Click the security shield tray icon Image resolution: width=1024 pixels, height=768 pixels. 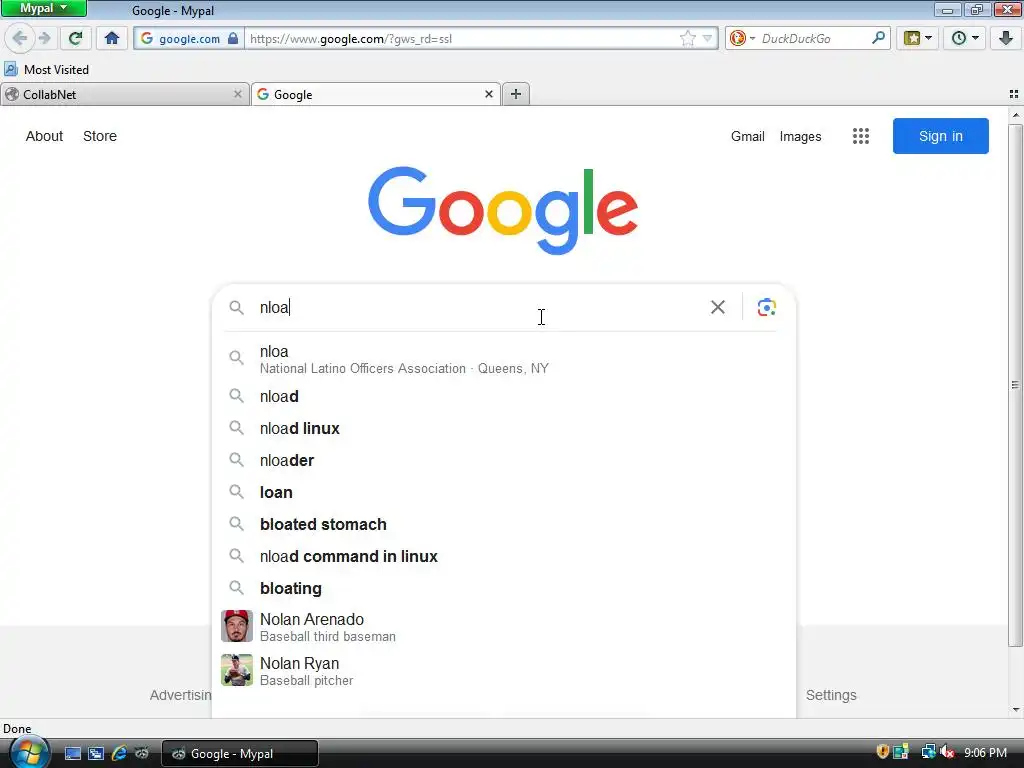[882, 752]
